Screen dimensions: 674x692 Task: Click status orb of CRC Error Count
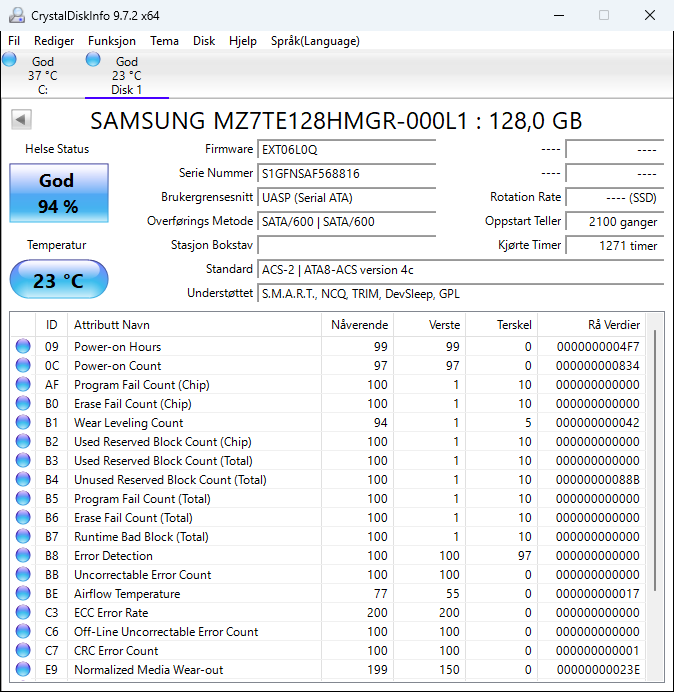click(x=23, y=650)
